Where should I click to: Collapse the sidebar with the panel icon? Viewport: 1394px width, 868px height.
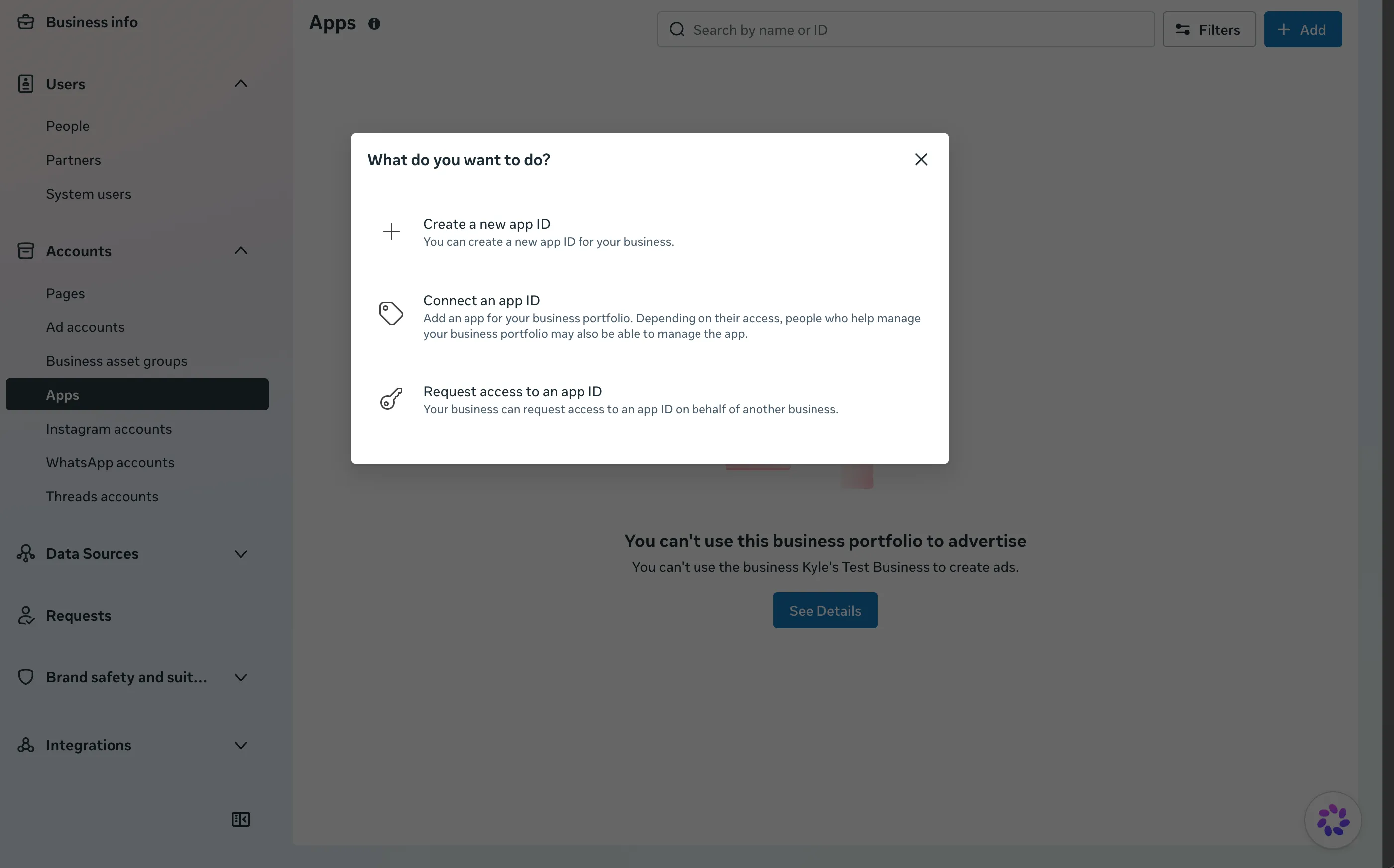click(241, 819)
